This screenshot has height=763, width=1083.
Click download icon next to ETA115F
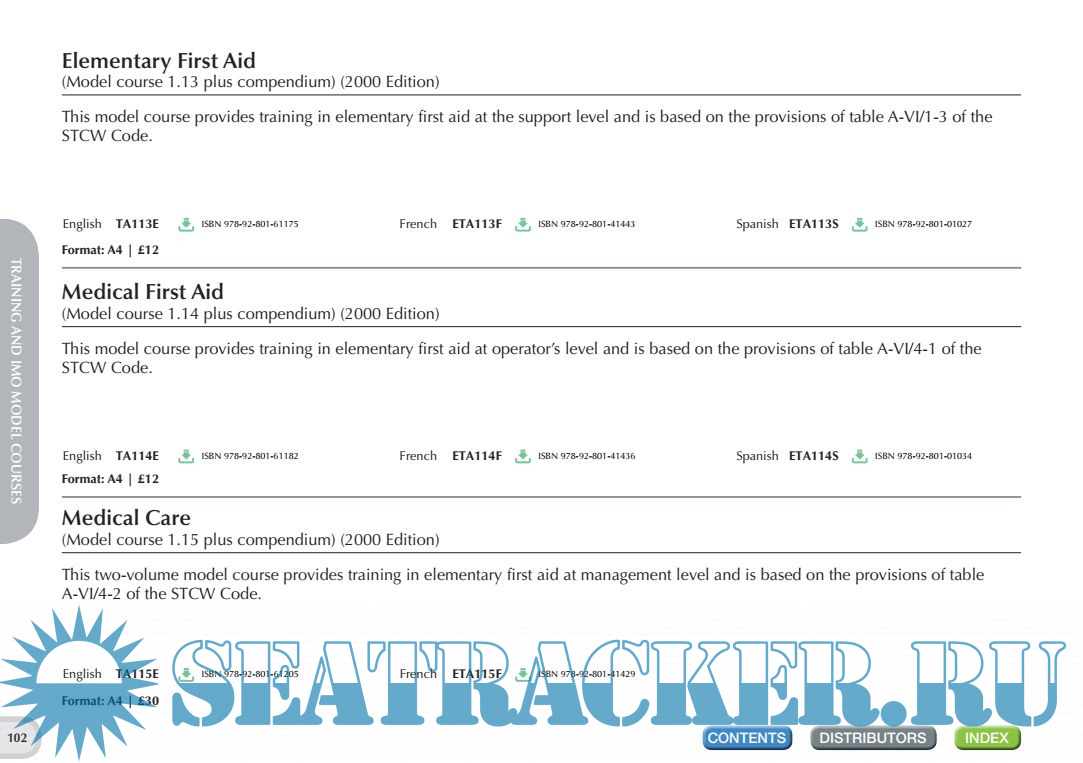click(x=522, y=674)
